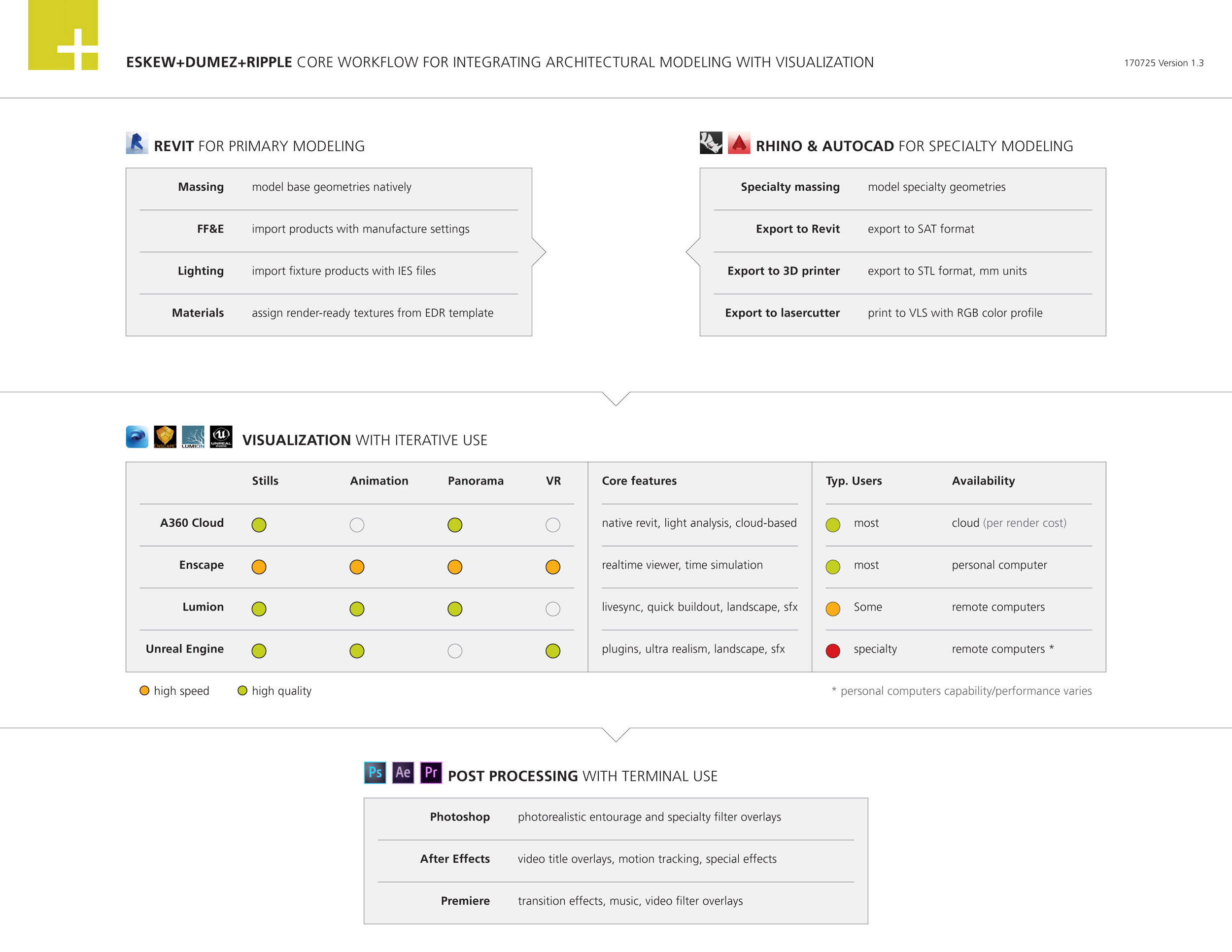The height and width of the screenshot is (952, 1232).
Task: Click the Photoshop row label
Action: click(x=460, y=817)
